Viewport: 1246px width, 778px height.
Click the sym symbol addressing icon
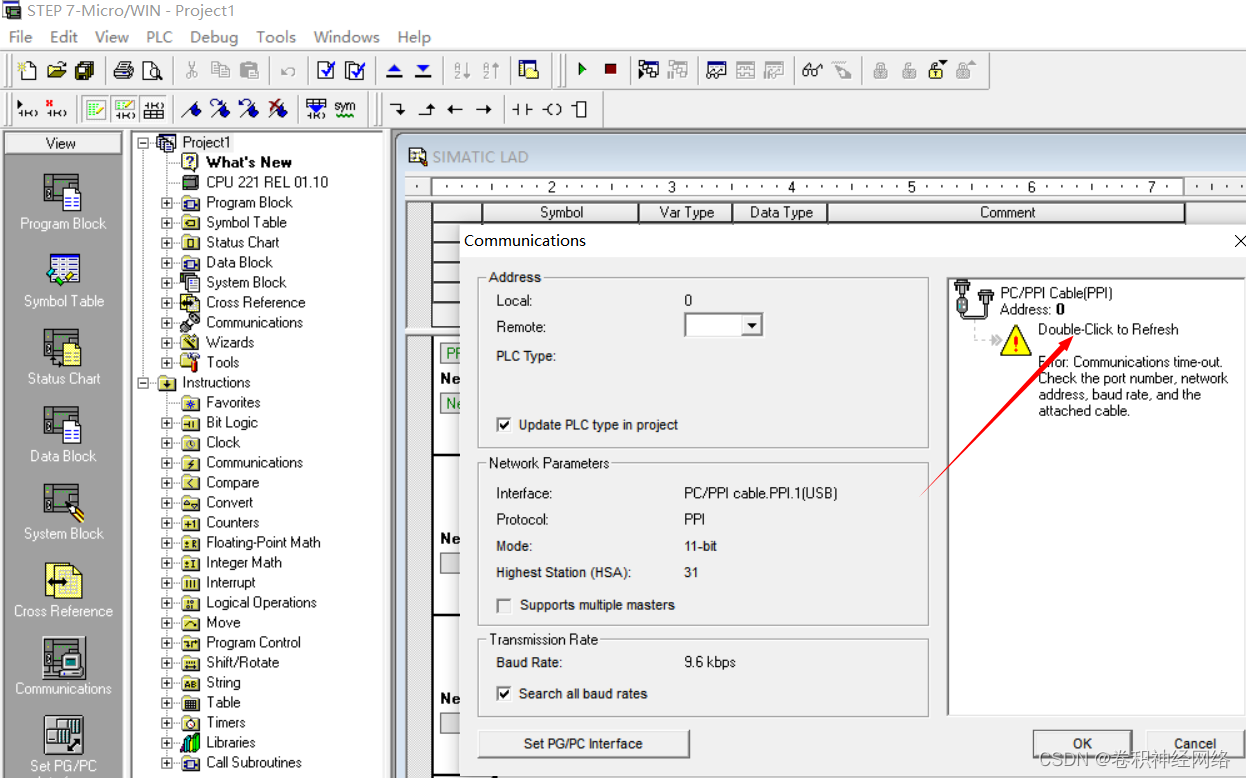pyautogui.click(x=345, y=109)
